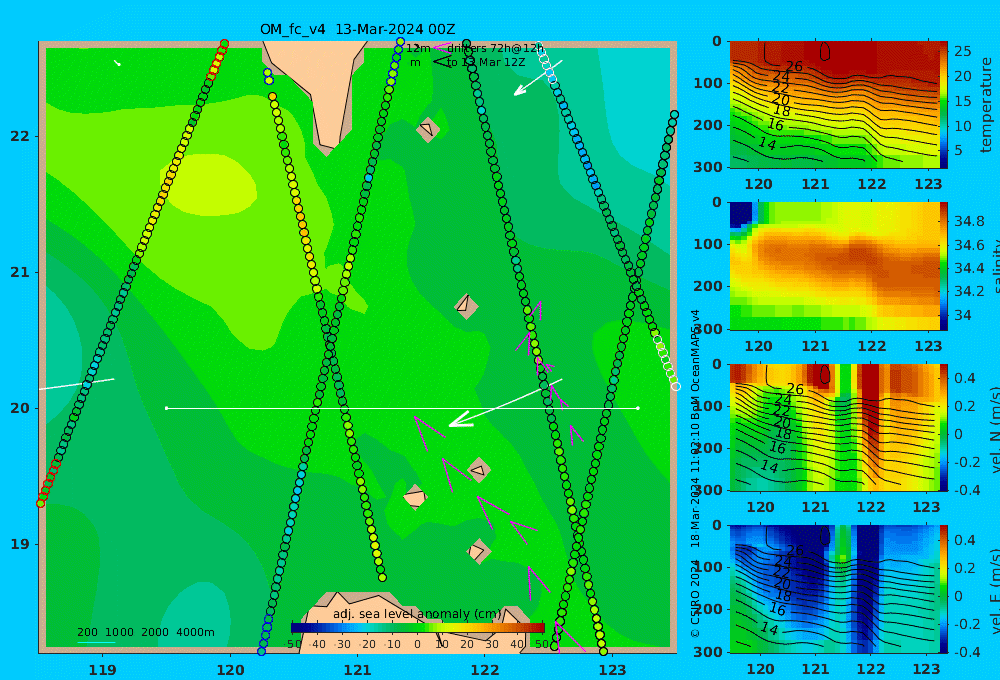Click the '300' depth tick of salinity panel
Viewport: 1000px width, 680px height.
[709, 329]
